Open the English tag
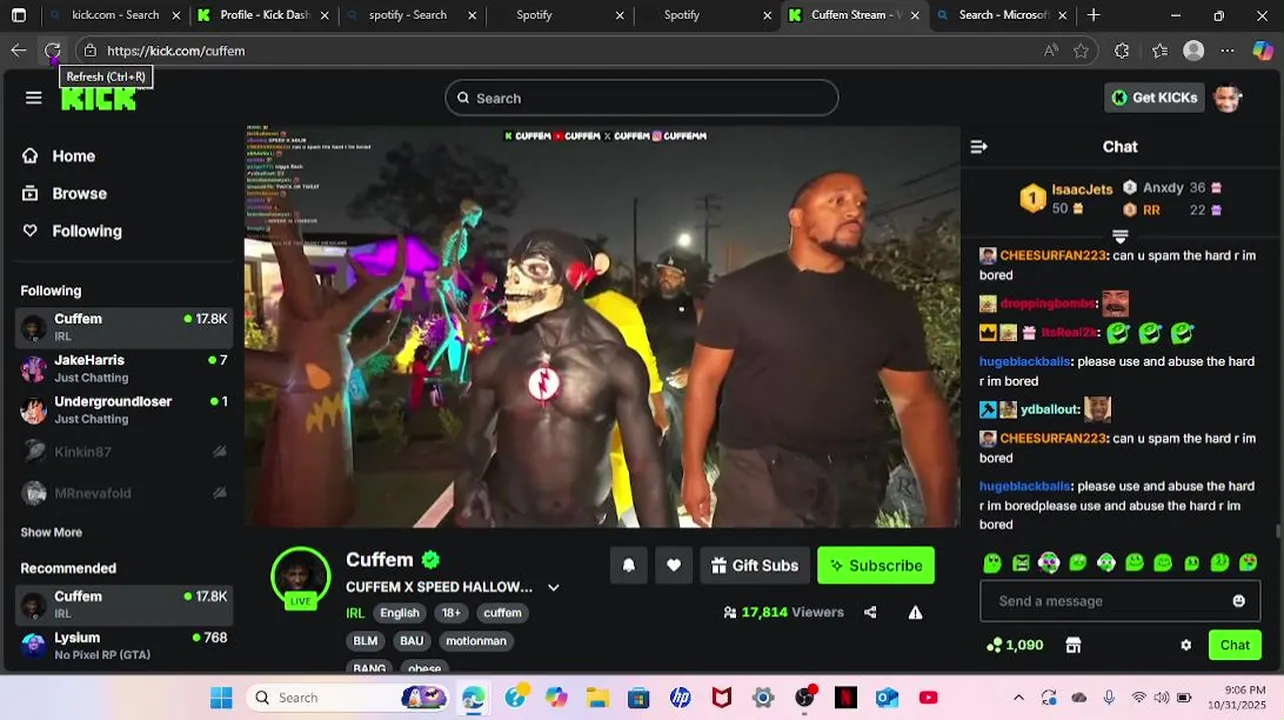The image size is (1284, 720). pos(399,613)
